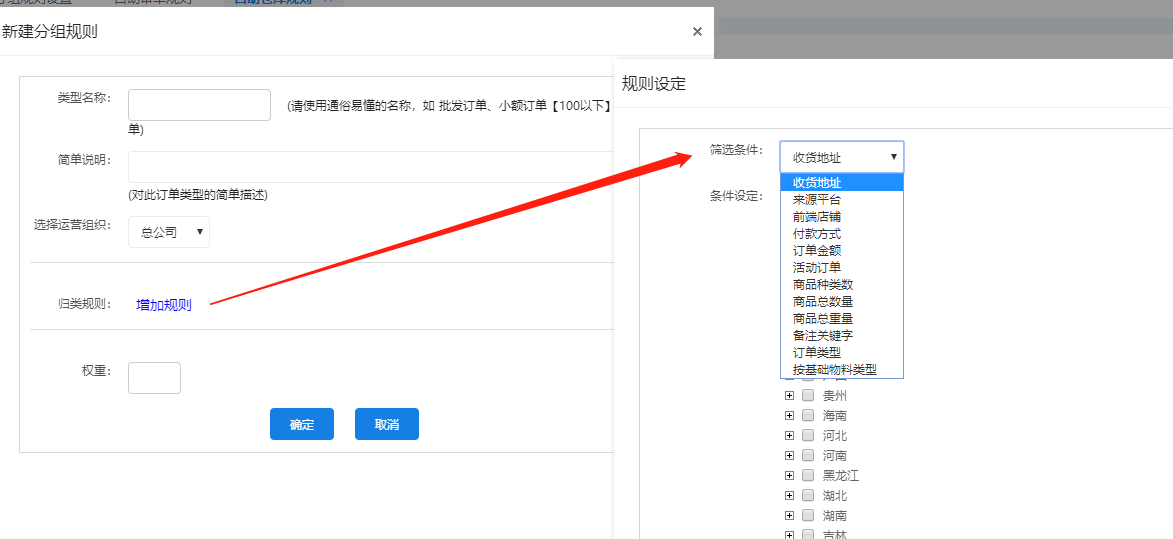Click the 权重 input box
Viewport: 1173px width, 539px height.
click(155, 378)
